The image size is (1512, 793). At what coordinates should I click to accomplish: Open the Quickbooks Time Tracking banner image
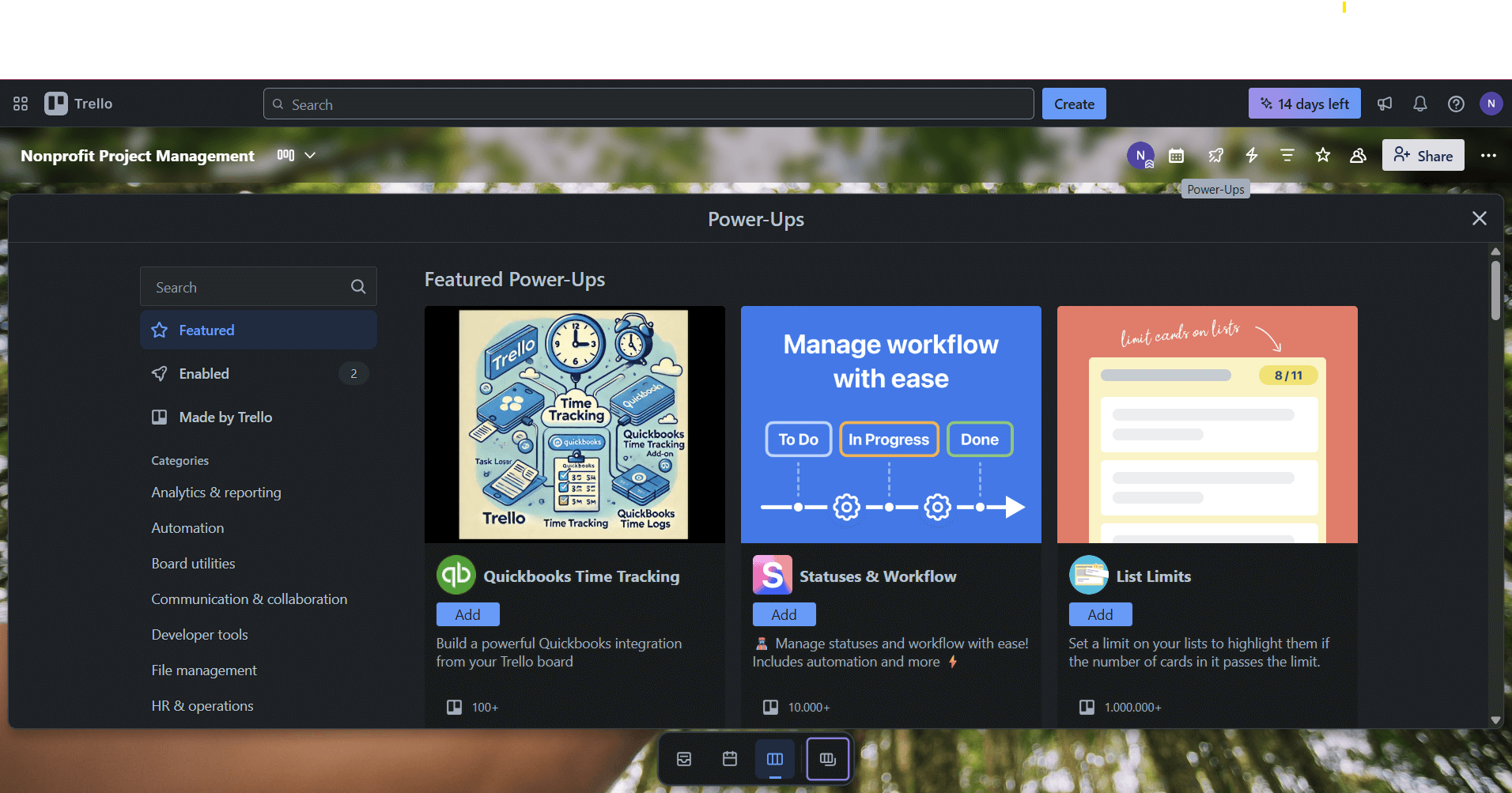click(574, 424)
